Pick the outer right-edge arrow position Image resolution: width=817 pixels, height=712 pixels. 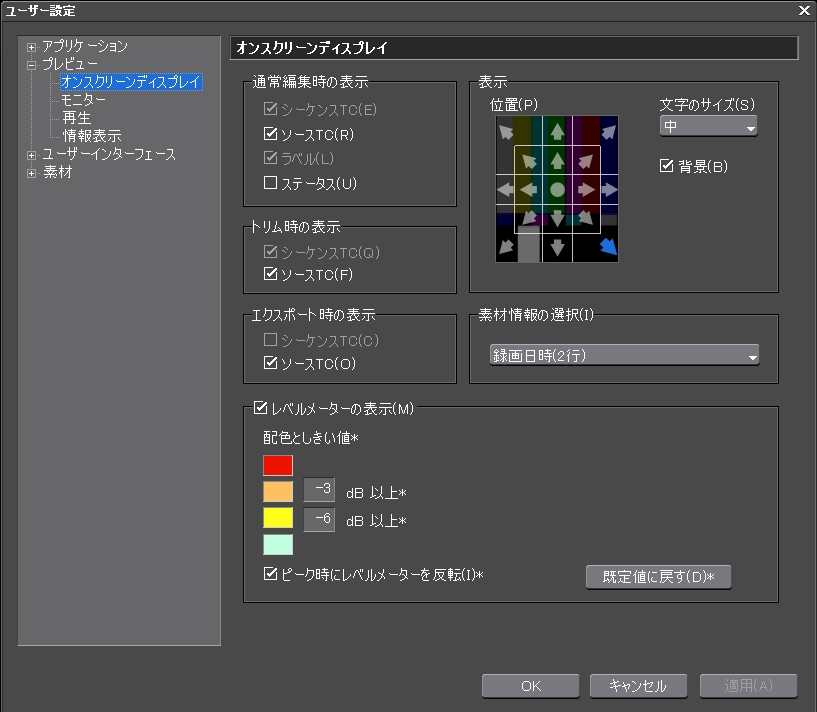pos(608,189)
